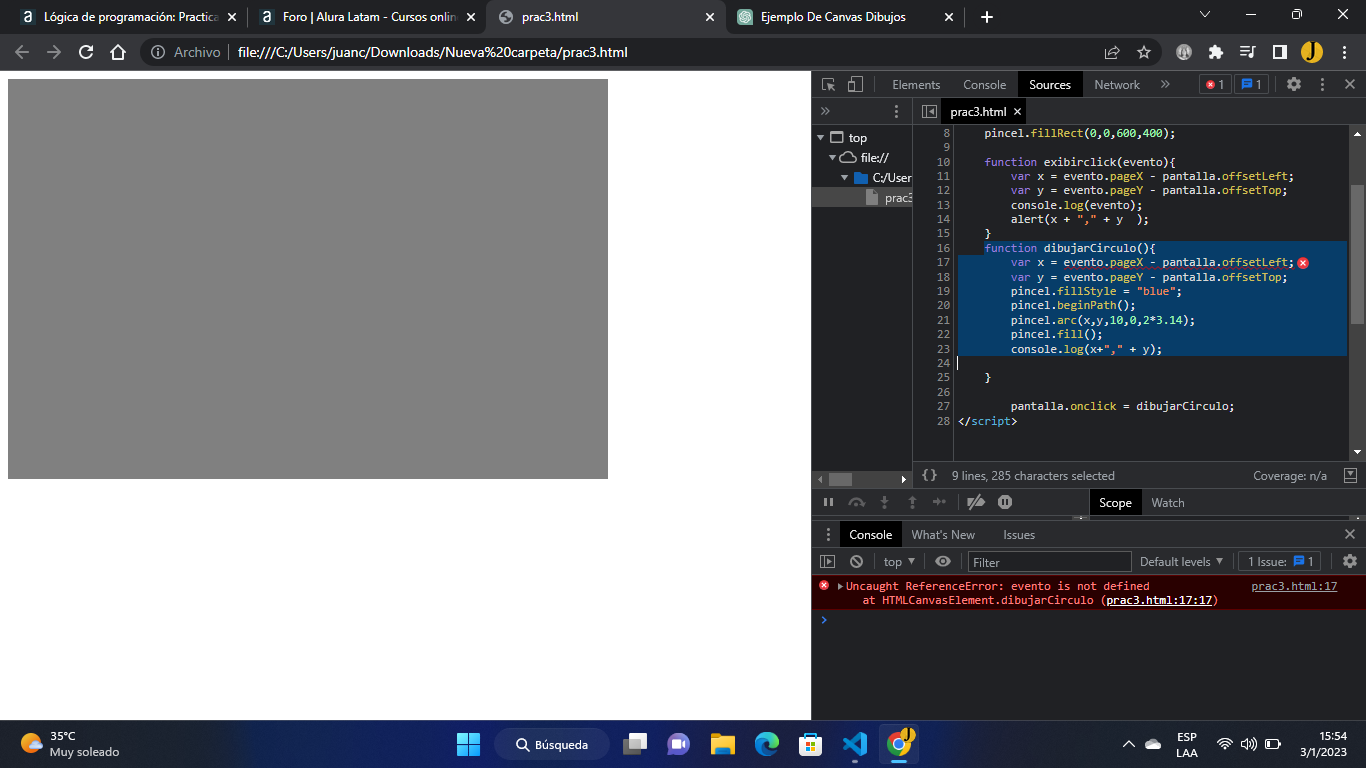Click the blue issues count badge in top bar
Image resolution: width=1366 pixels, height=768 pixels.
(x=1251, y=85)
